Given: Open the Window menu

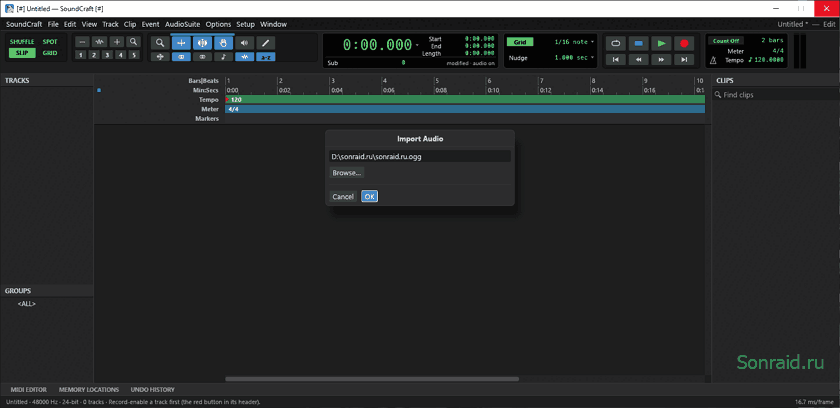Looking at the screenshot, I should click(x=273, y=24).
